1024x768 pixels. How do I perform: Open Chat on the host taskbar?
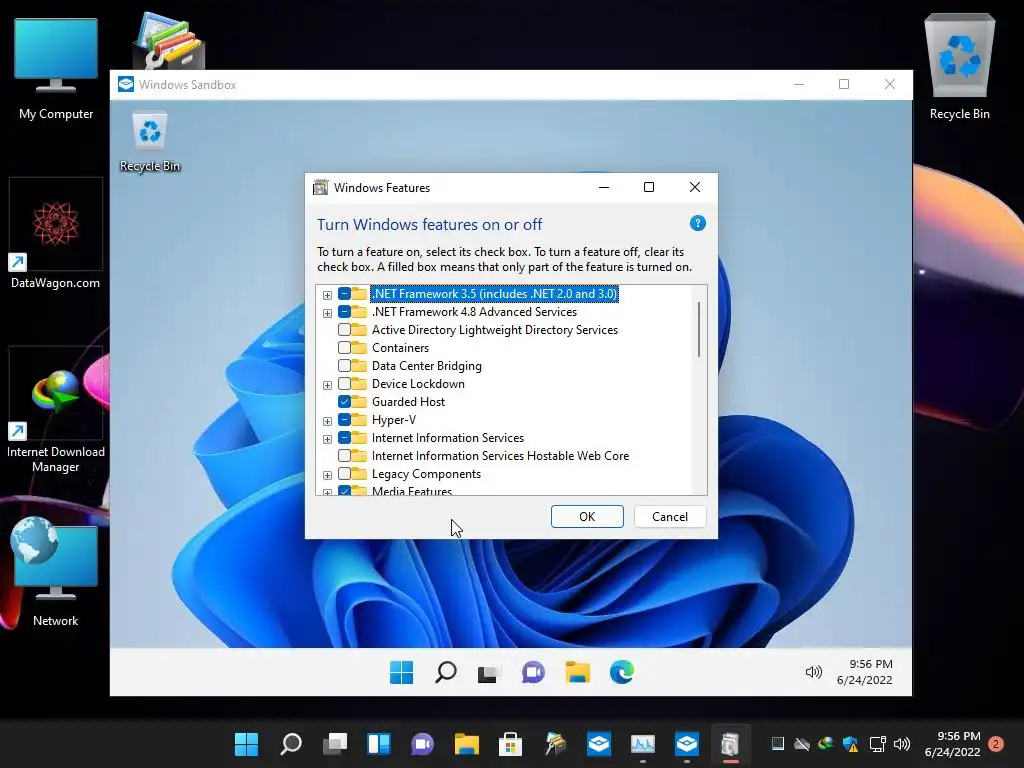point(423,744)
